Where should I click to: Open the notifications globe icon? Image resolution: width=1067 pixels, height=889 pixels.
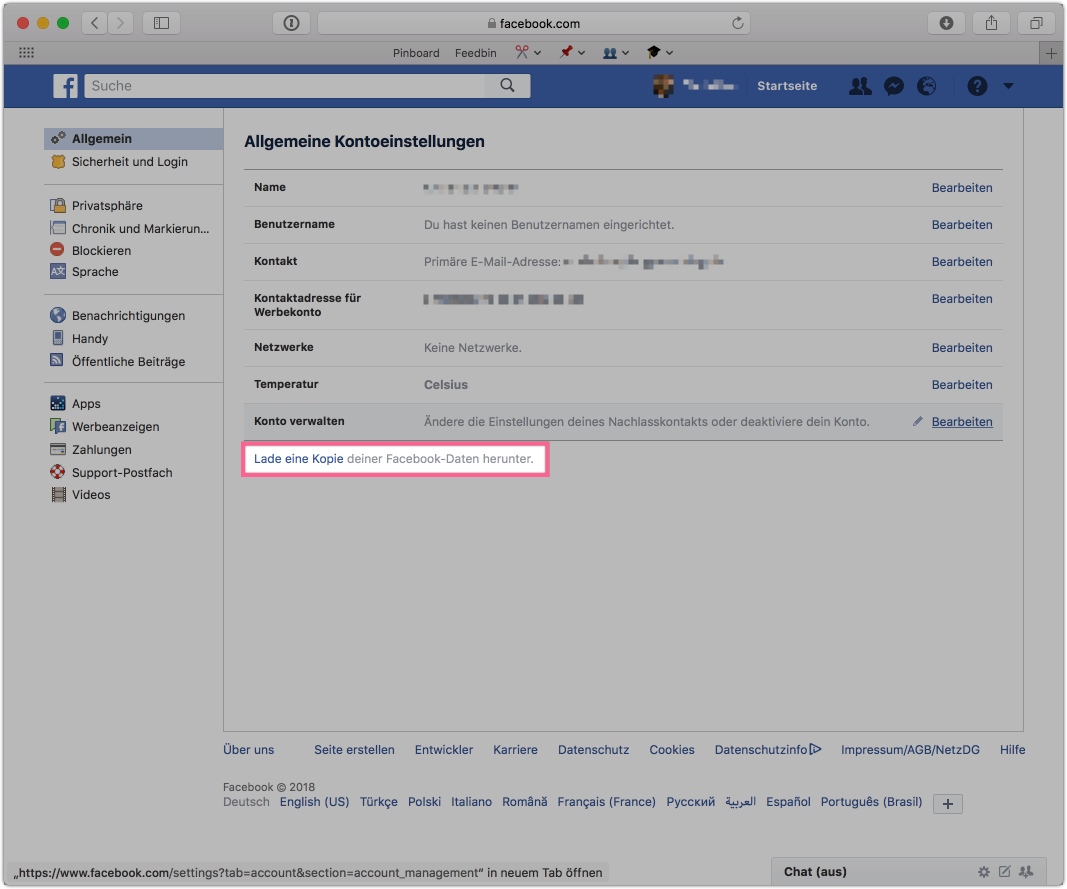pyautogui.click(x=927, y=86)
